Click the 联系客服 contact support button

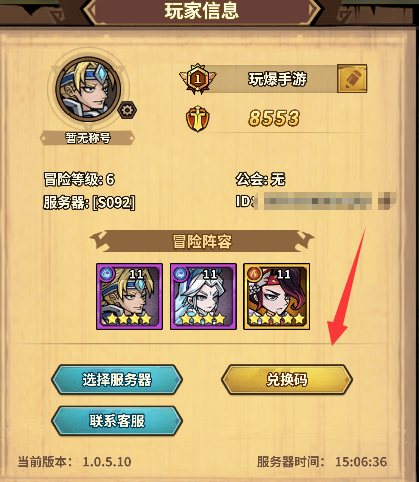[117, 421]
